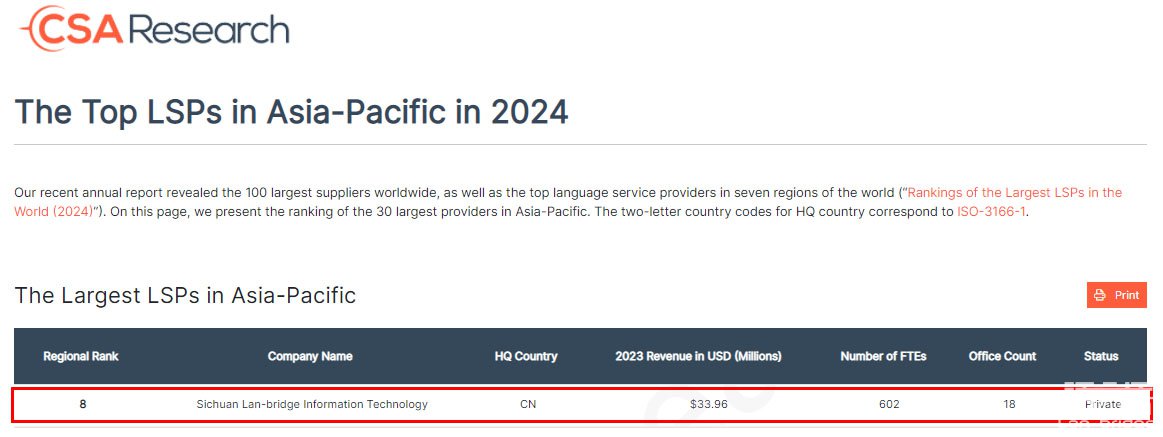Click the 602 FTEs value
The image size is (1163, 437).
pos(889,404)
